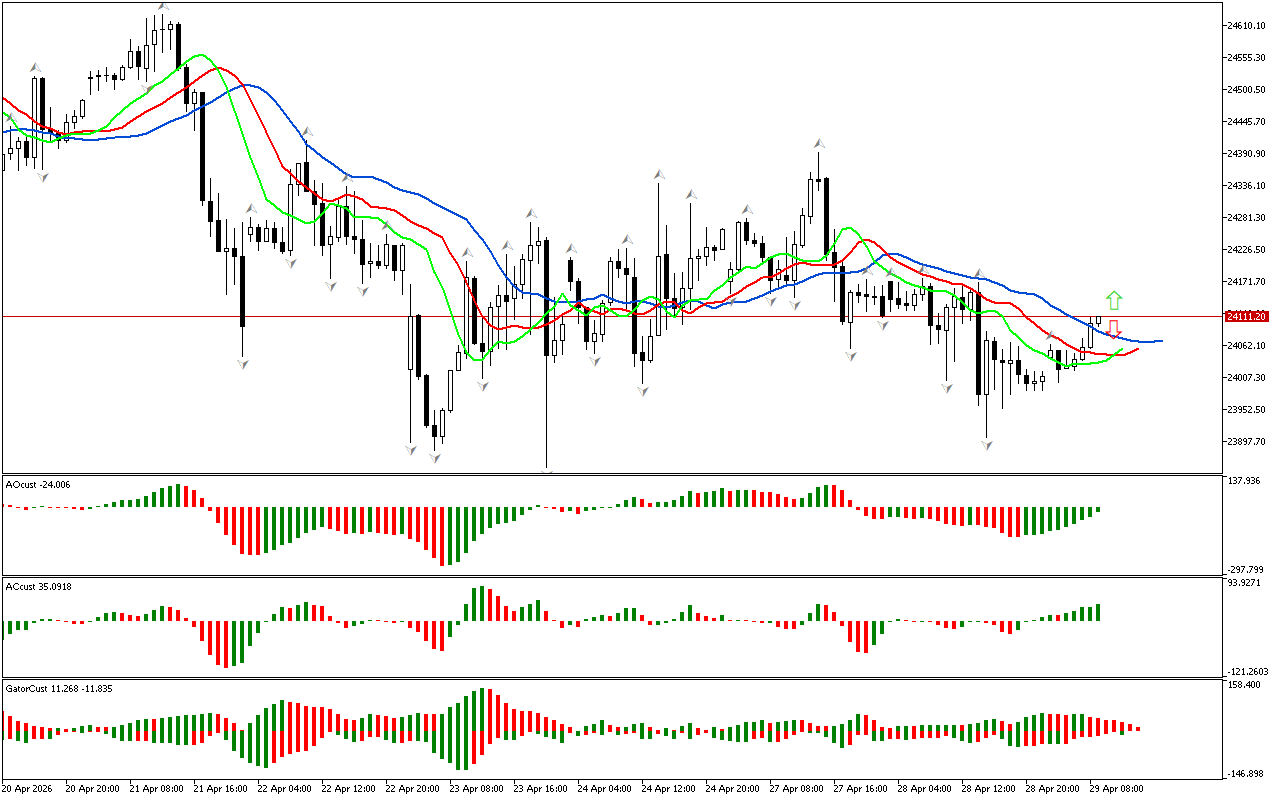The width and height of the screenshot is (1280, 800).
Task: Select the fractal arrow above the 21 Apr highest candle
Action: pos(162,7)
